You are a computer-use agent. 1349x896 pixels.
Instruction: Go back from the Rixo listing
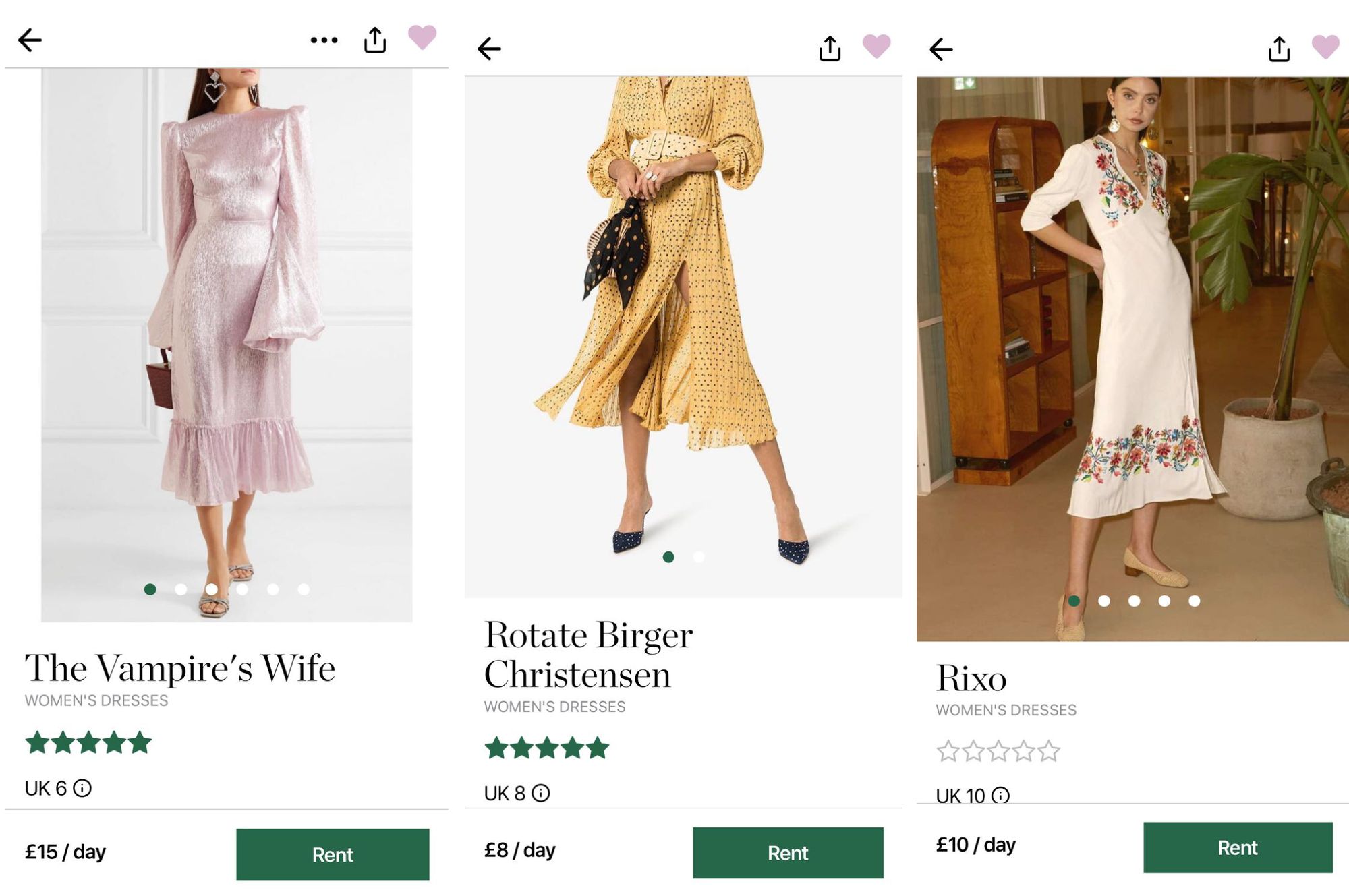[941, 49]
